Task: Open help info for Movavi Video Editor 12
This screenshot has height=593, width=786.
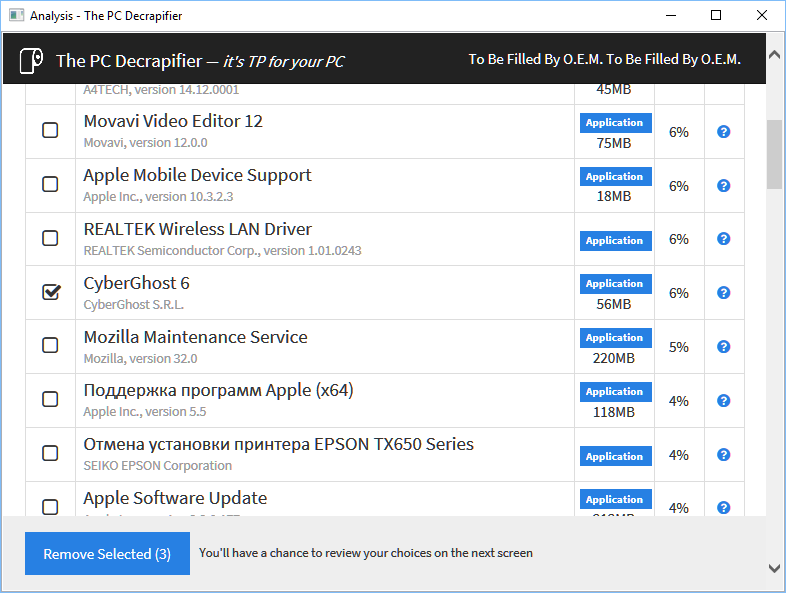Action: click(x=724, y=132)
